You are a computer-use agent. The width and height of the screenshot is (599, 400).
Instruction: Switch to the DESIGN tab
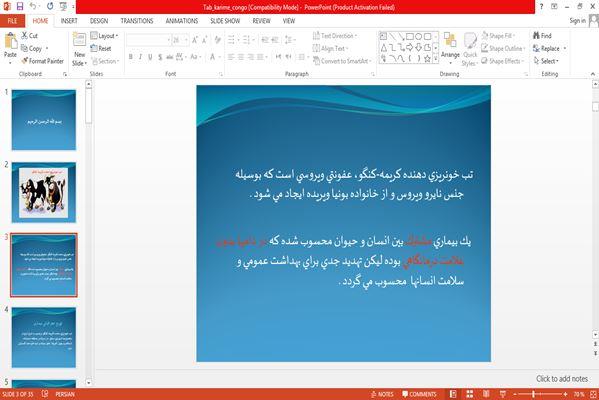(x=99, y=21)
